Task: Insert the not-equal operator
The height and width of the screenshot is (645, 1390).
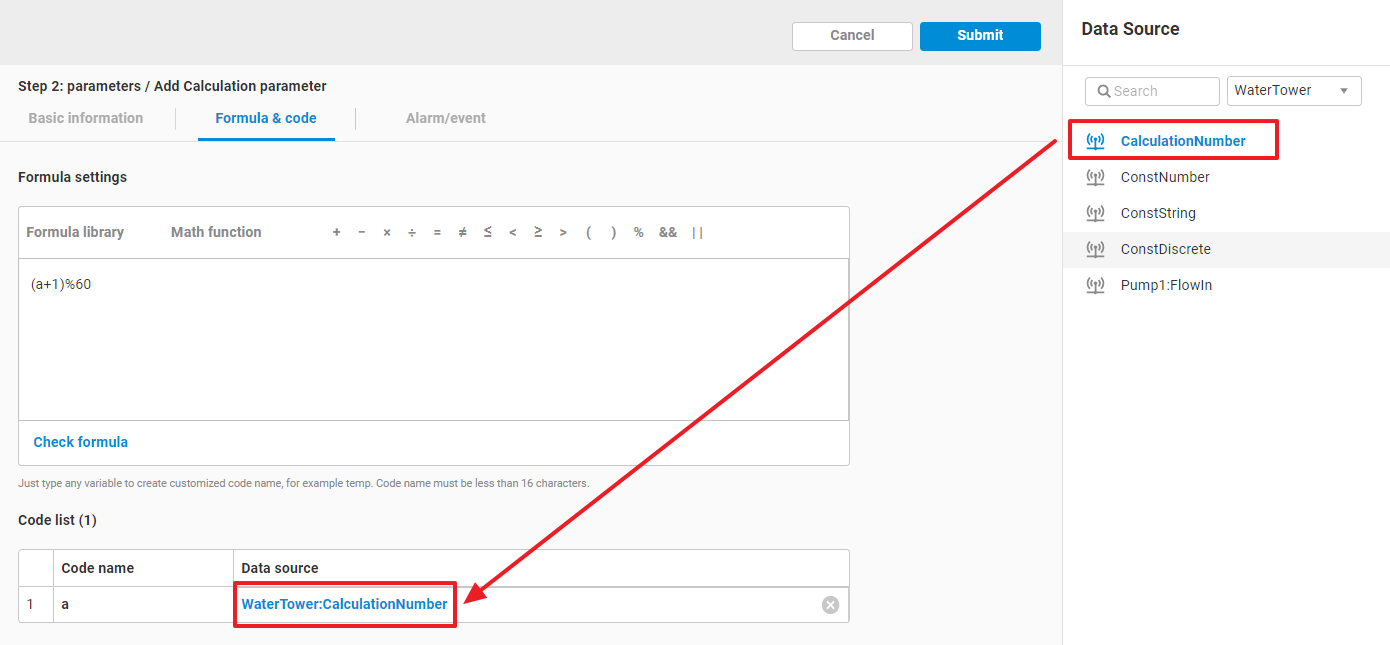Action: tap(462, 232)
